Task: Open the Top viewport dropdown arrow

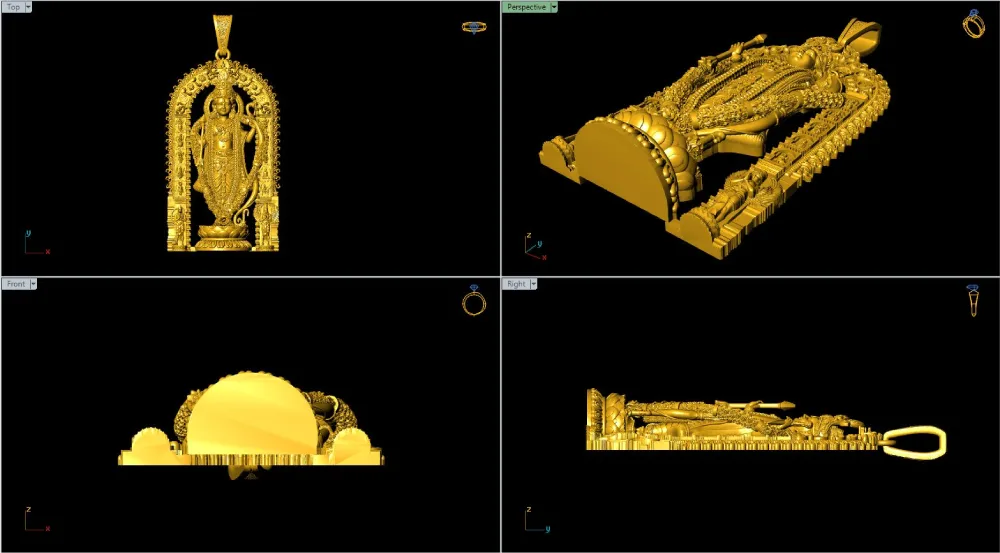Action: click(x=29, y=7)
